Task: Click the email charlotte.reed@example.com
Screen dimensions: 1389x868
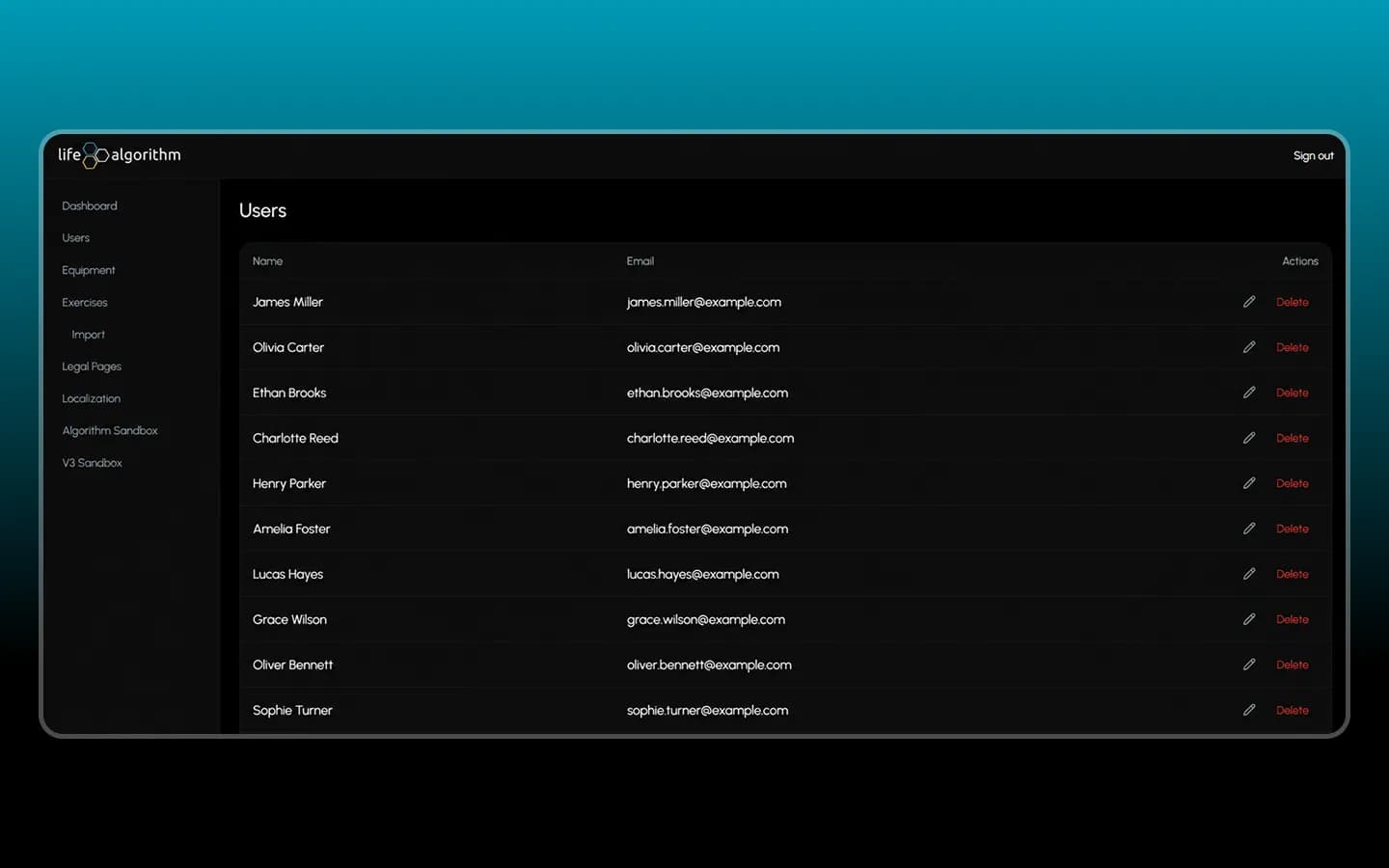Action: coord(711,438)
